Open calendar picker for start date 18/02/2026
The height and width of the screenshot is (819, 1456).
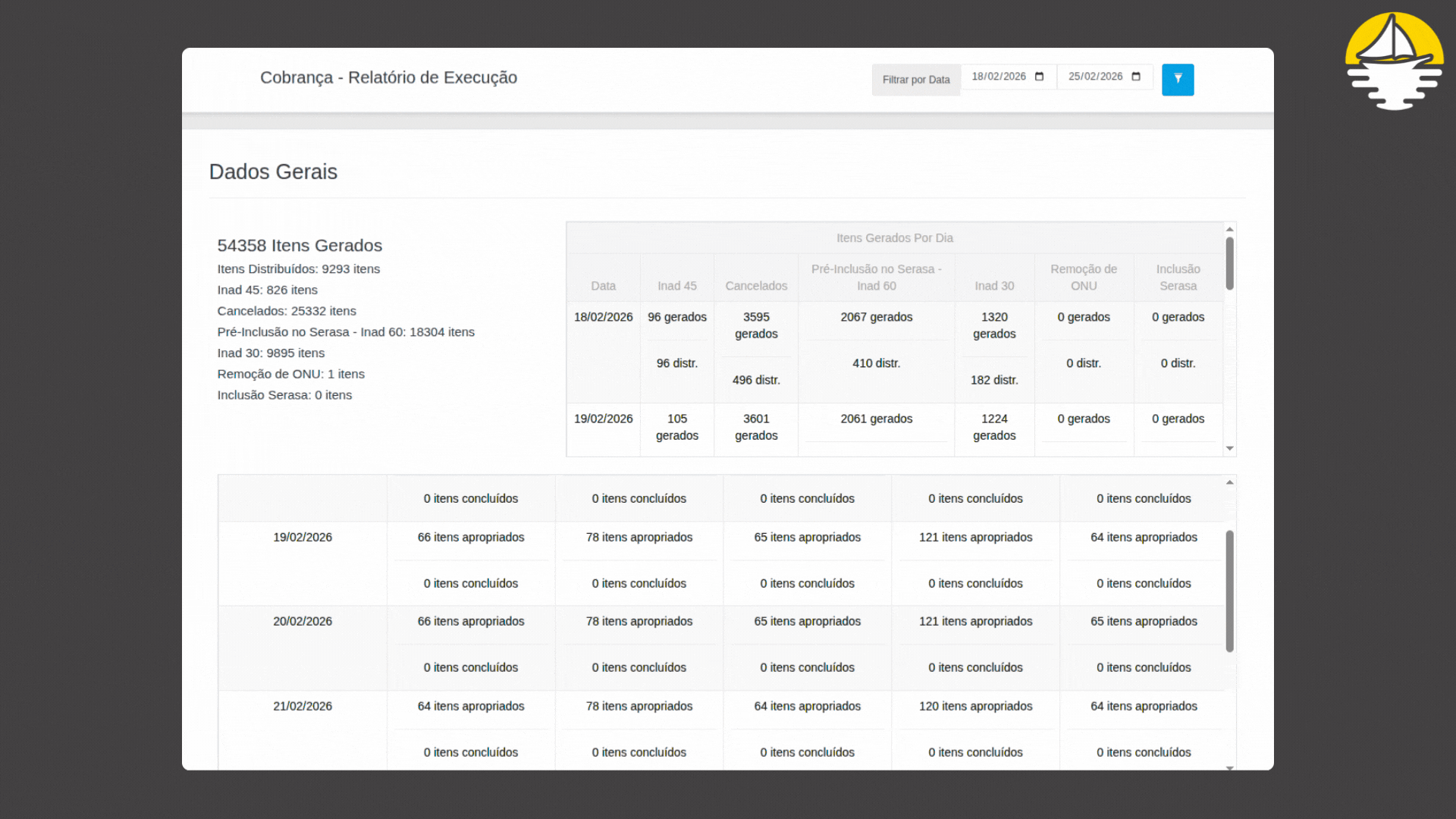[1039, 77]
